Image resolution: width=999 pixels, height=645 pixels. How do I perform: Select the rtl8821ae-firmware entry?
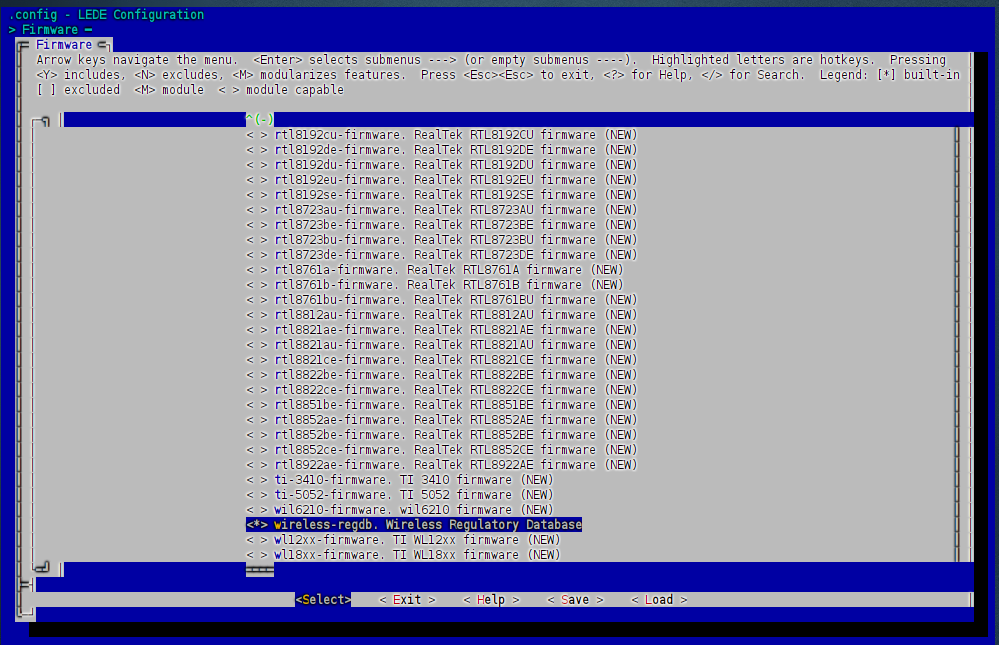442,330
